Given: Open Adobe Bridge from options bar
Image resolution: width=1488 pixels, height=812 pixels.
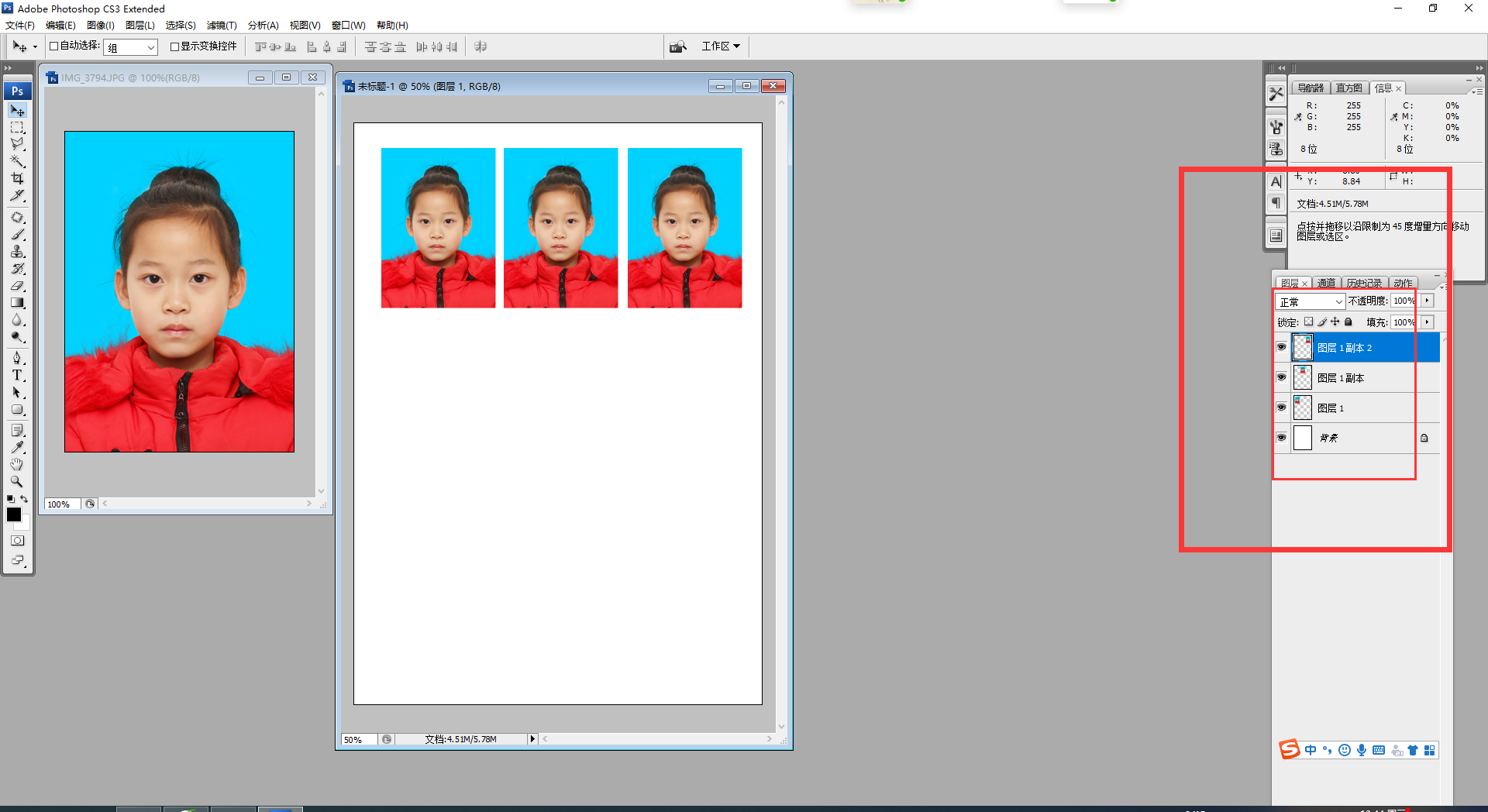Looking at the screenshot, I should [x=678, y=46].
